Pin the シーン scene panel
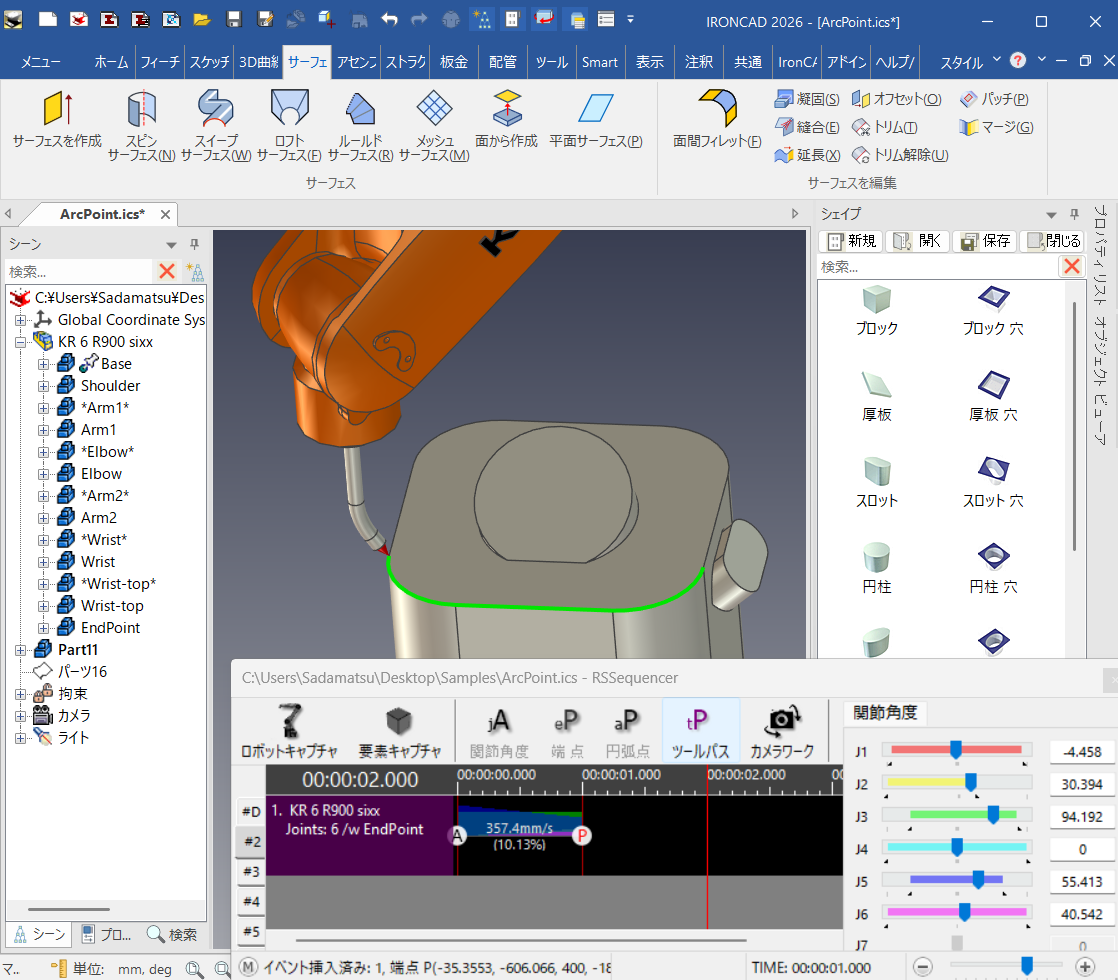The height and width of the screenshot is (980, 1118). tap(194, 245)
